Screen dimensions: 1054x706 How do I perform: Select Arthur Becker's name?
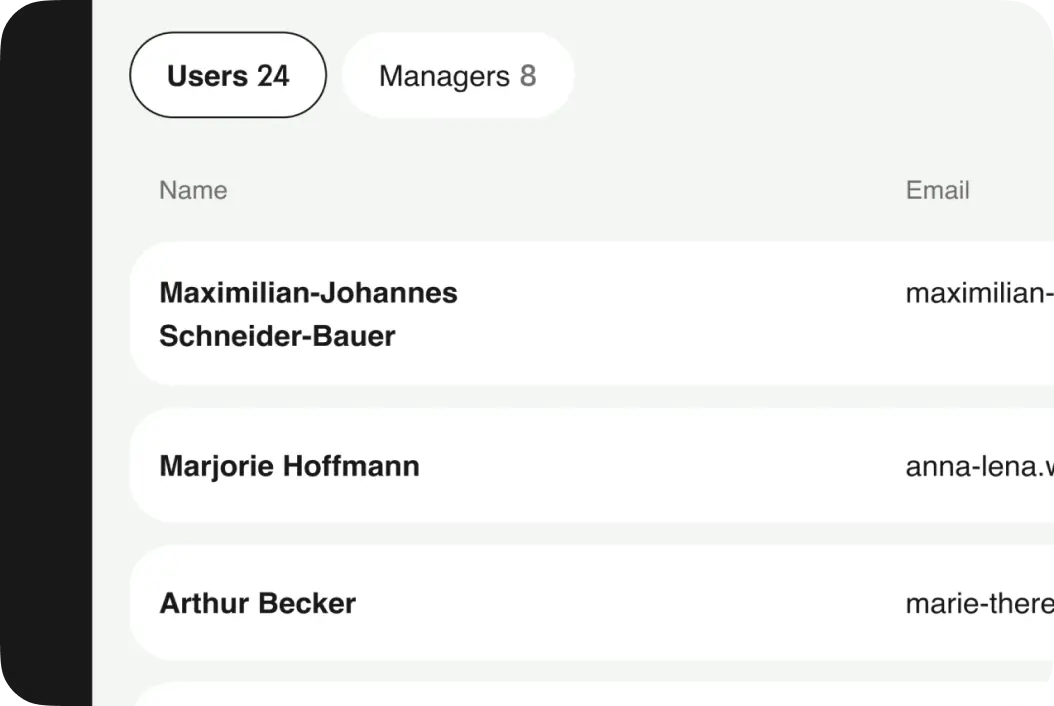click(x=257, y=603)
